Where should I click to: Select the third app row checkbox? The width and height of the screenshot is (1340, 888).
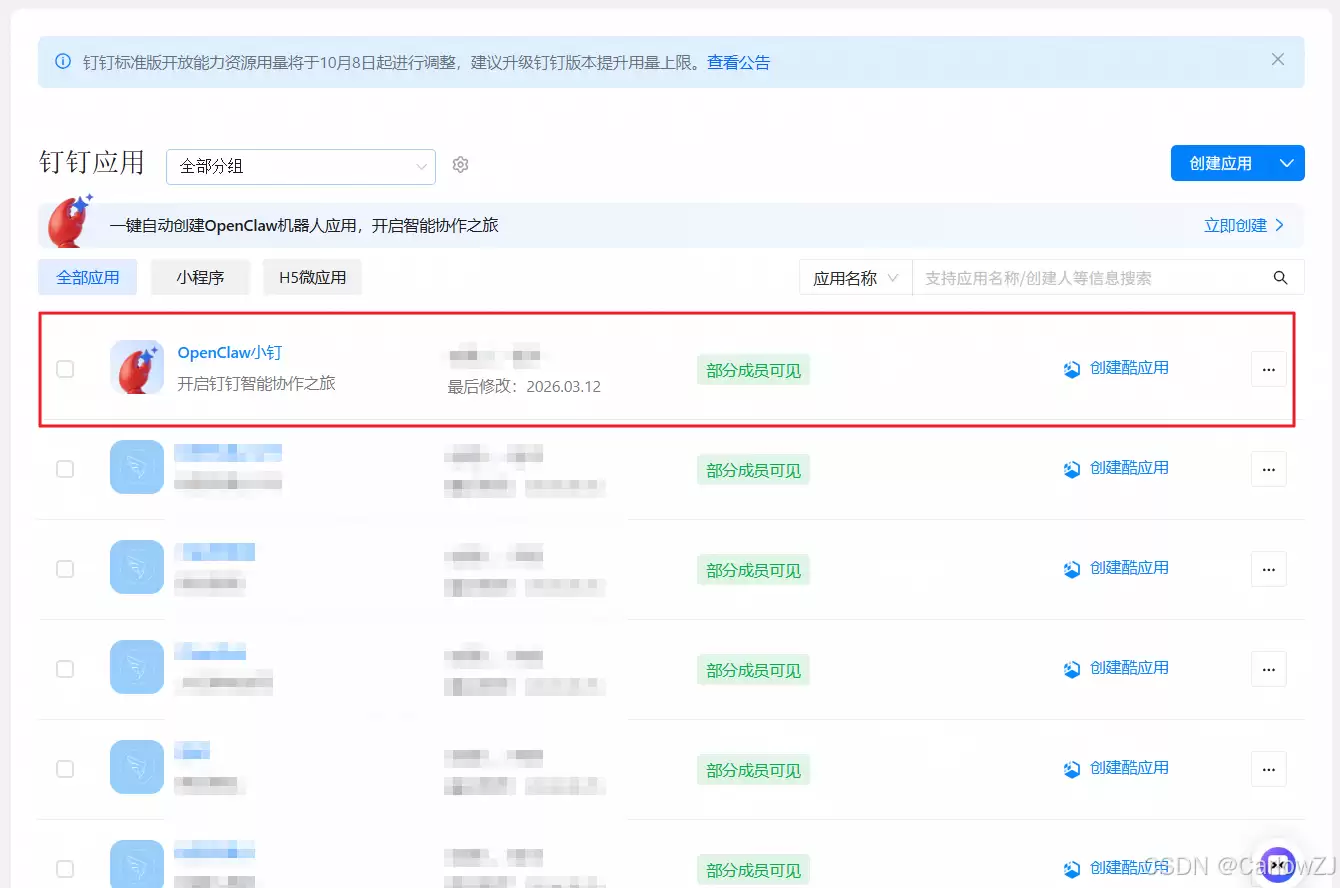[65, 569]
